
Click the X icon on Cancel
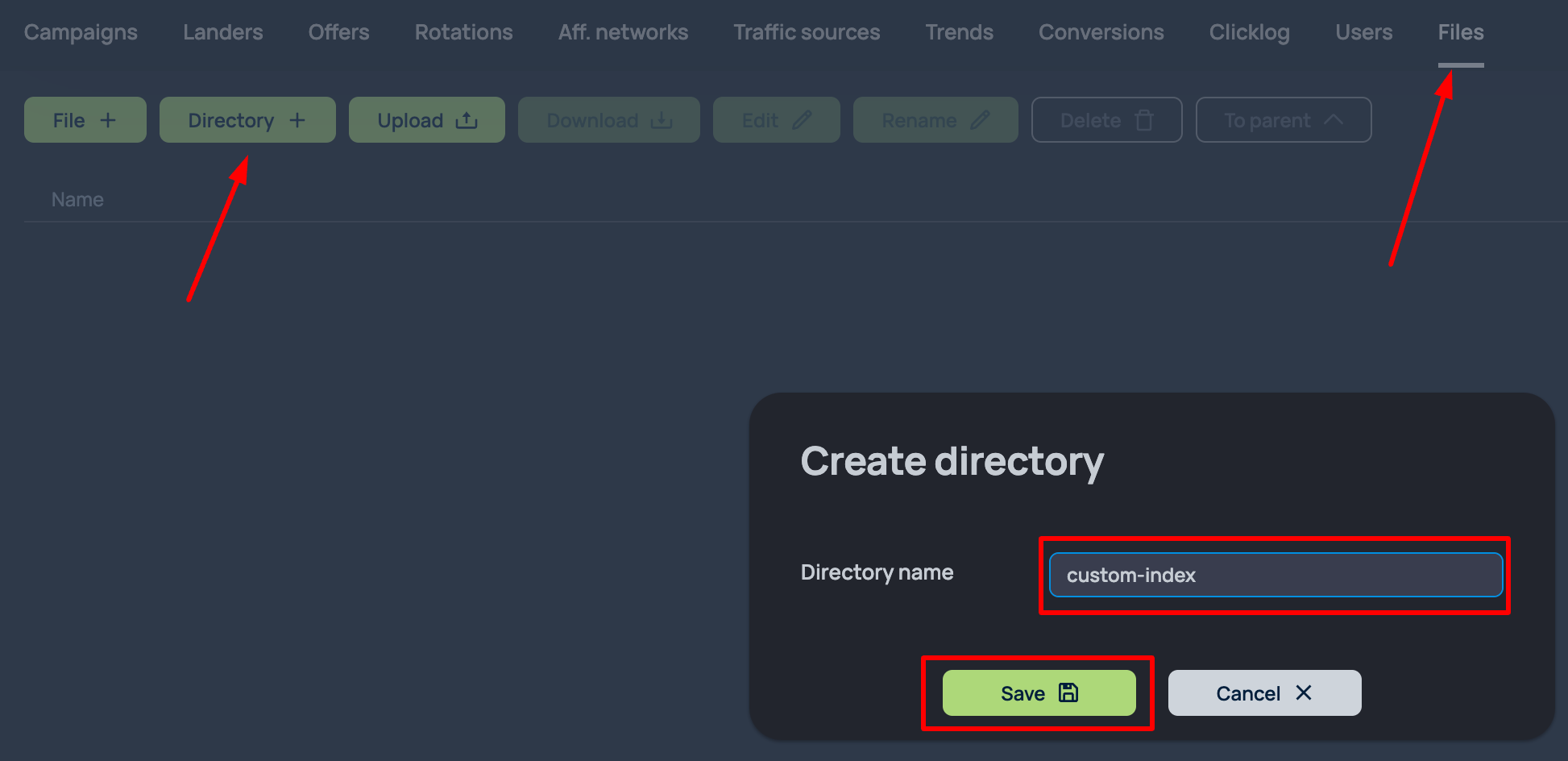(x=1303, y=692)
